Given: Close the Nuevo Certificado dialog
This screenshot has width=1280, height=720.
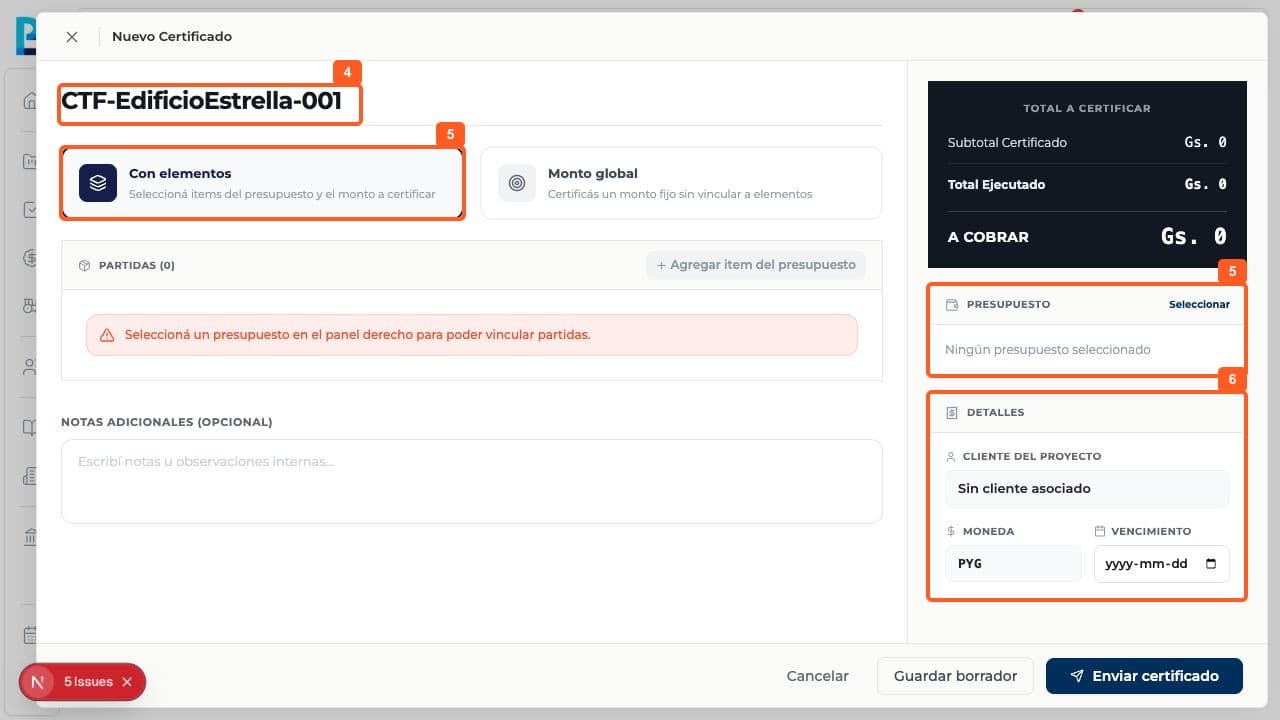Looking at the screenshot, I should tap(72, 37).
